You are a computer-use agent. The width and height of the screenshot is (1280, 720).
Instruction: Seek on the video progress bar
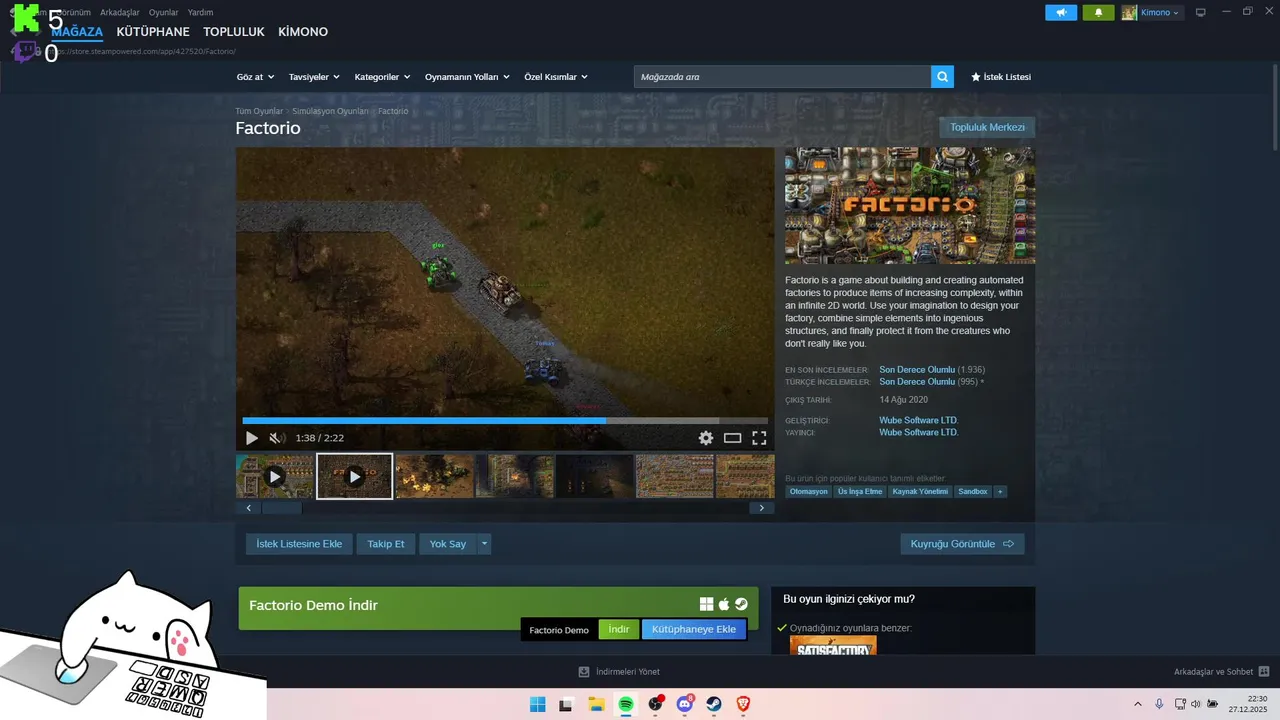[x=505, y=421]
